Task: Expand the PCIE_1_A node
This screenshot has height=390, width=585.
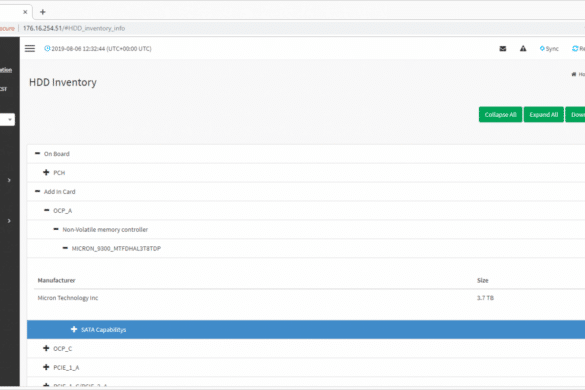Action: coord(46,367)
